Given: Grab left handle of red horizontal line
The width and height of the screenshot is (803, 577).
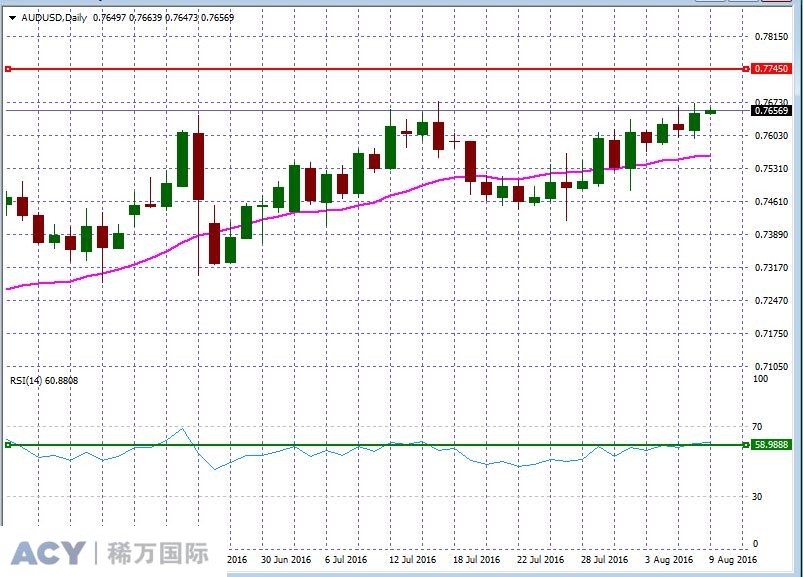Looking at the screenshot, I should tap(8, 69).
